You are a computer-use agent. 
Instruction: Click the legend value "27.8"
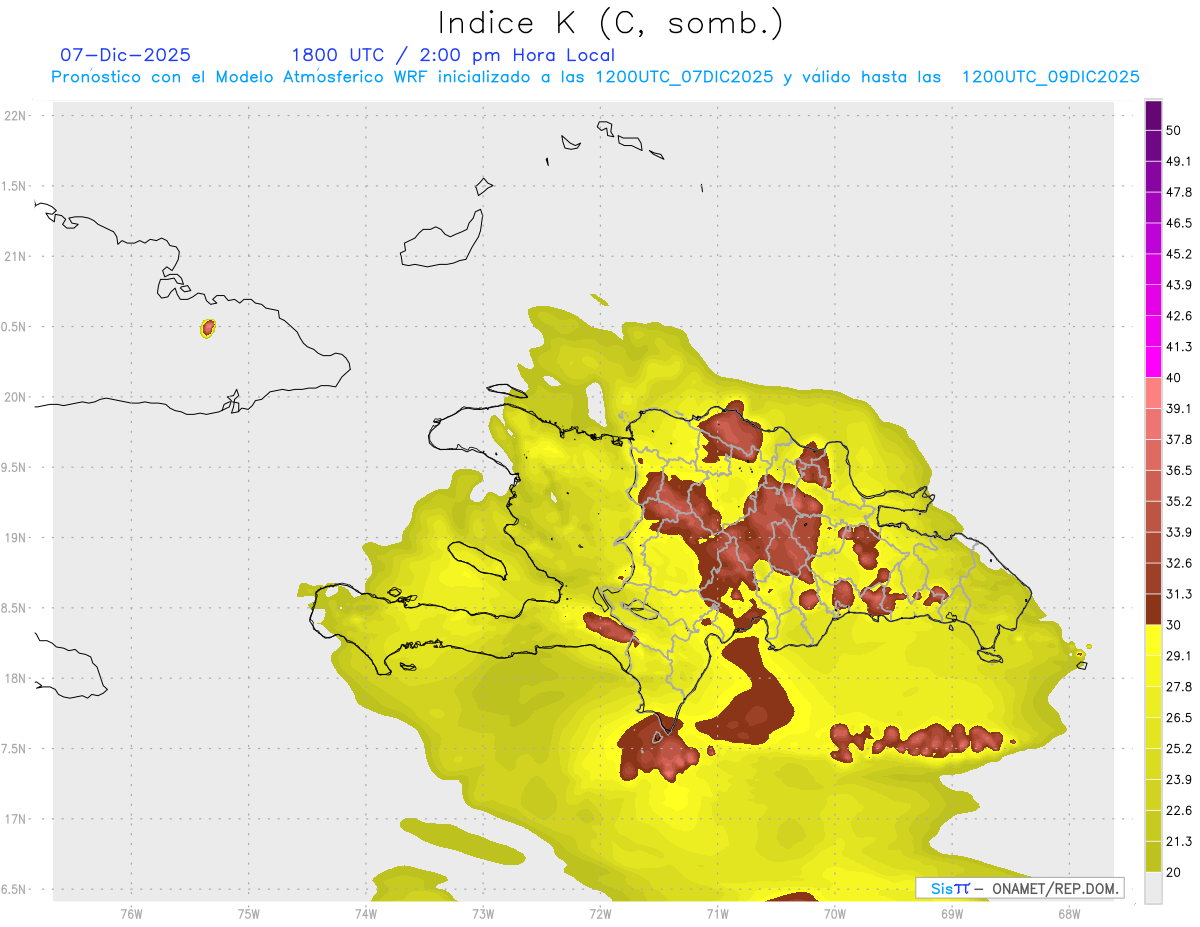pos(1178,687)
